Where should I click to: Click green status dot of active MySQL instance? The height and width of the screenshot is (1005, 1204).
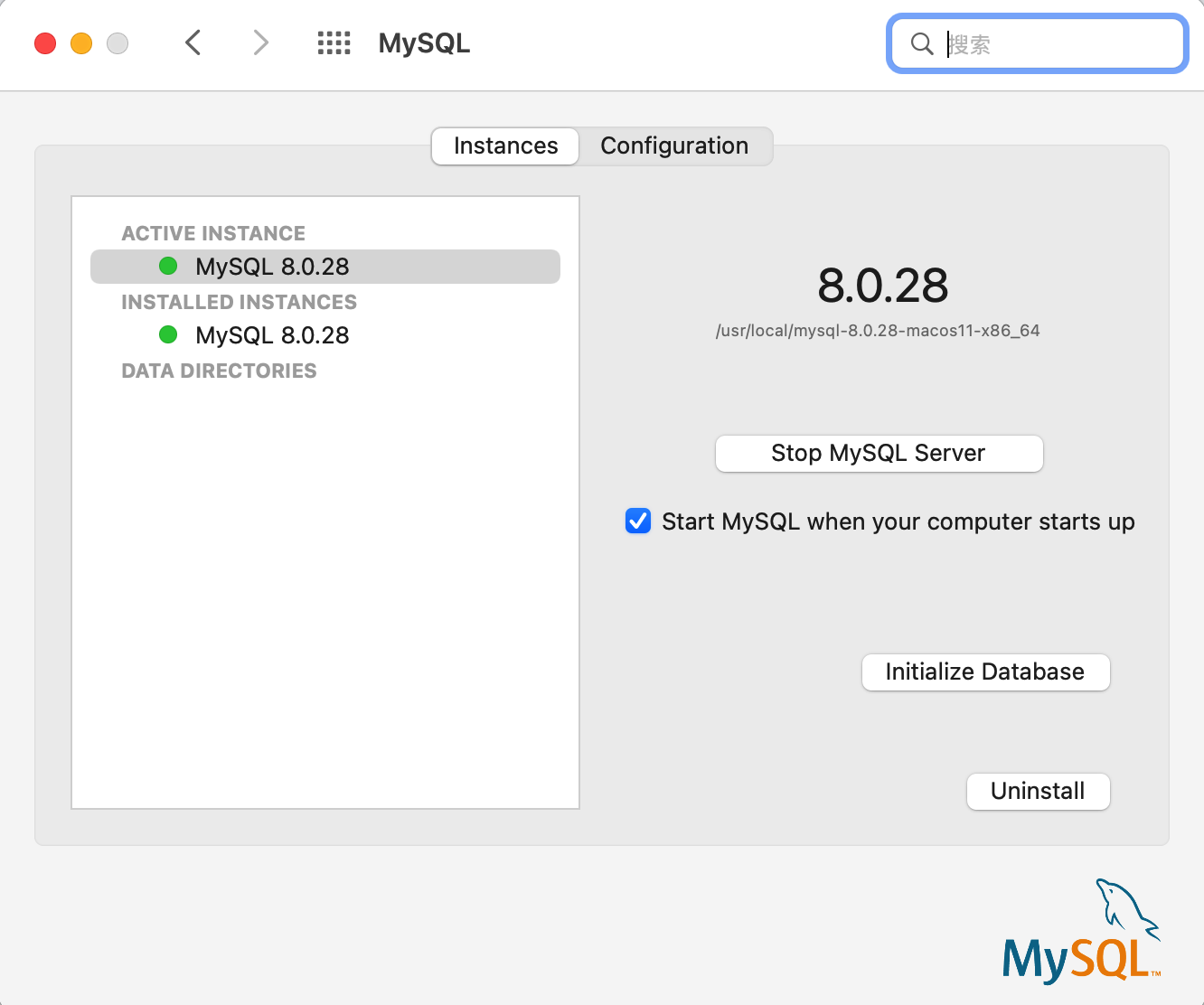[x=168, y=266]
